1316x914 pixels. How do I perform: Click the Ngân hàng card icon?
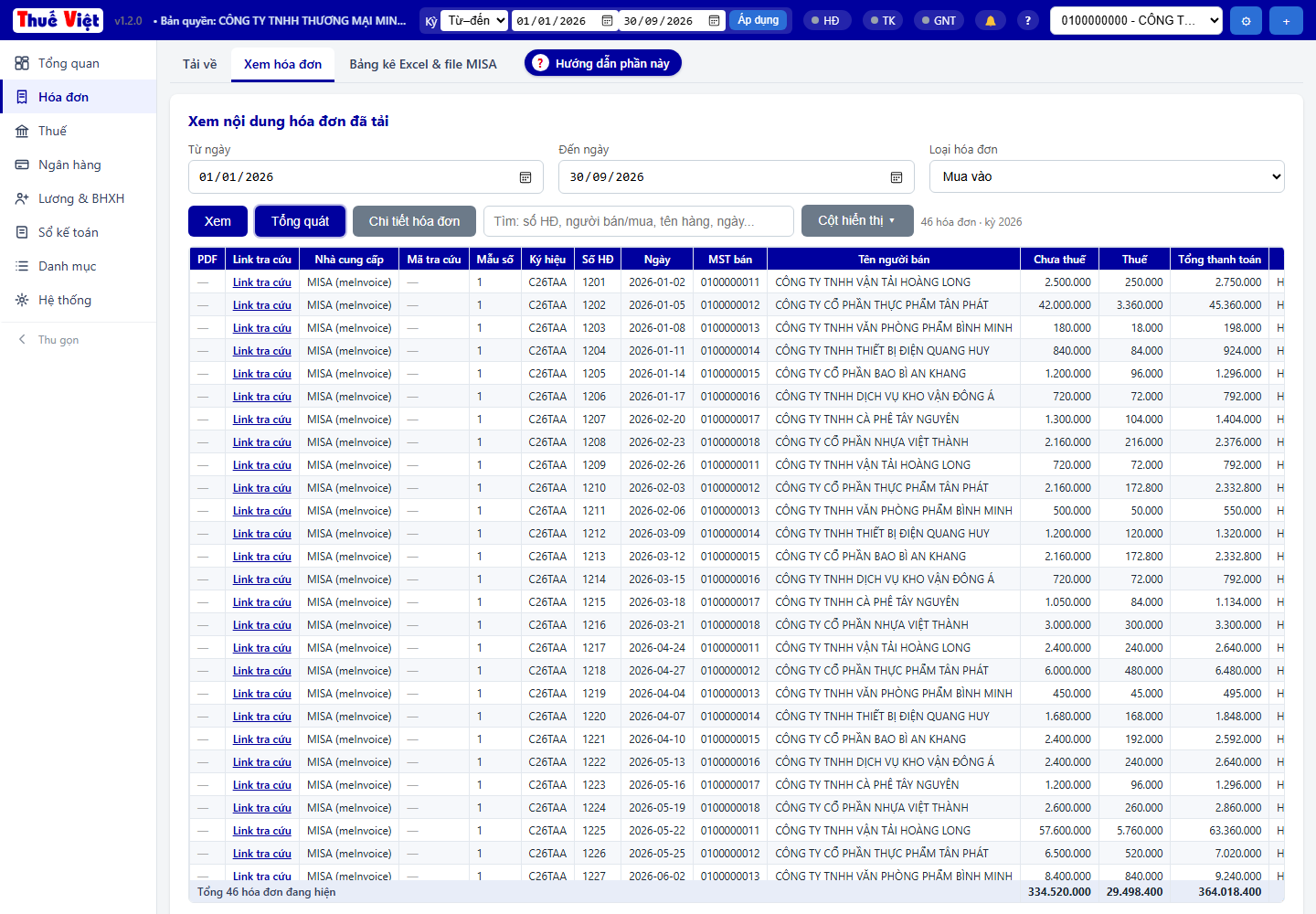pyautogui.click(x=22, y=165)
